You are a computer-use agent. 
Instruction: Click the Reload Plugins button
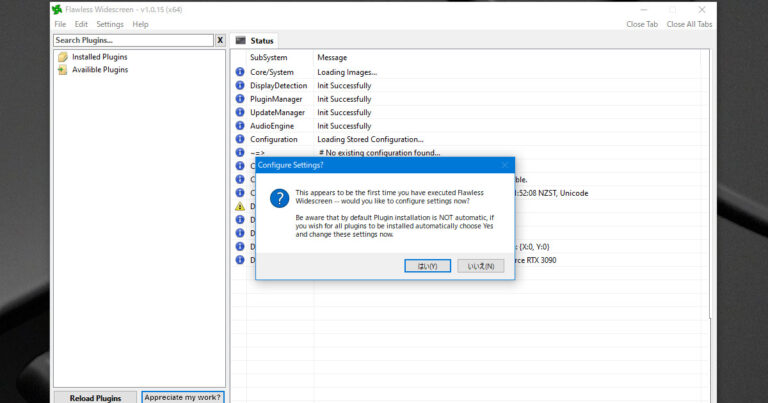pyautogui.click(x=95, y=397)
